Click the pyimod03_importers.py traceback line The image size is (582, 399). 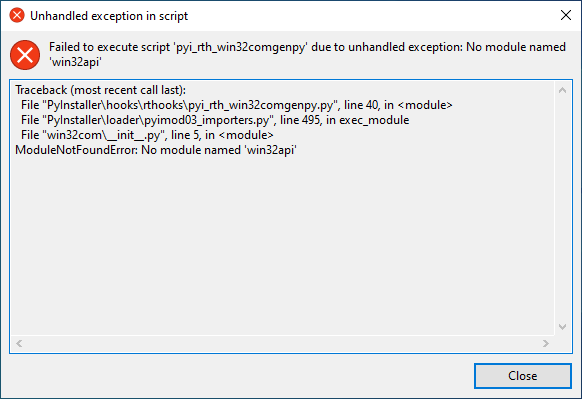tap(215, 120)
